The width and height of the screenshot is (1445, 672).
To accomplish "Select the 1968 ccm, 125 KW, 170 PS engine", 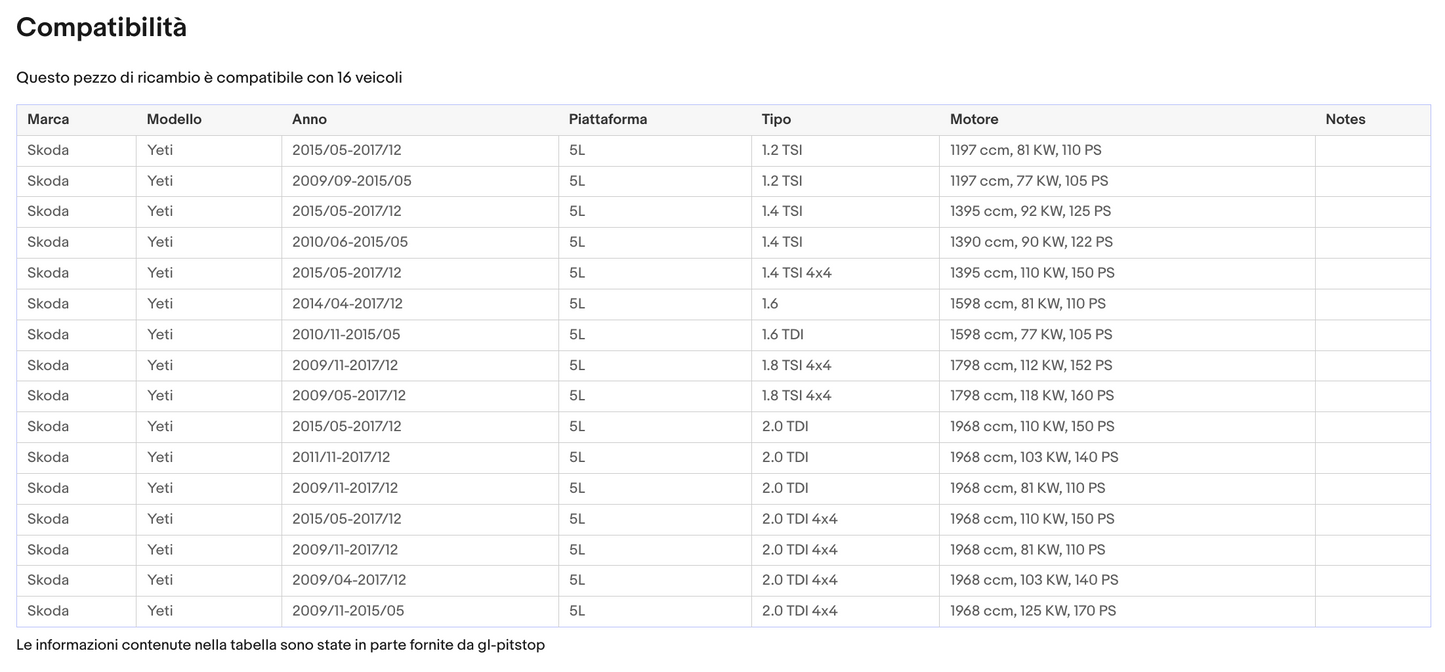I will [1033, 611].
